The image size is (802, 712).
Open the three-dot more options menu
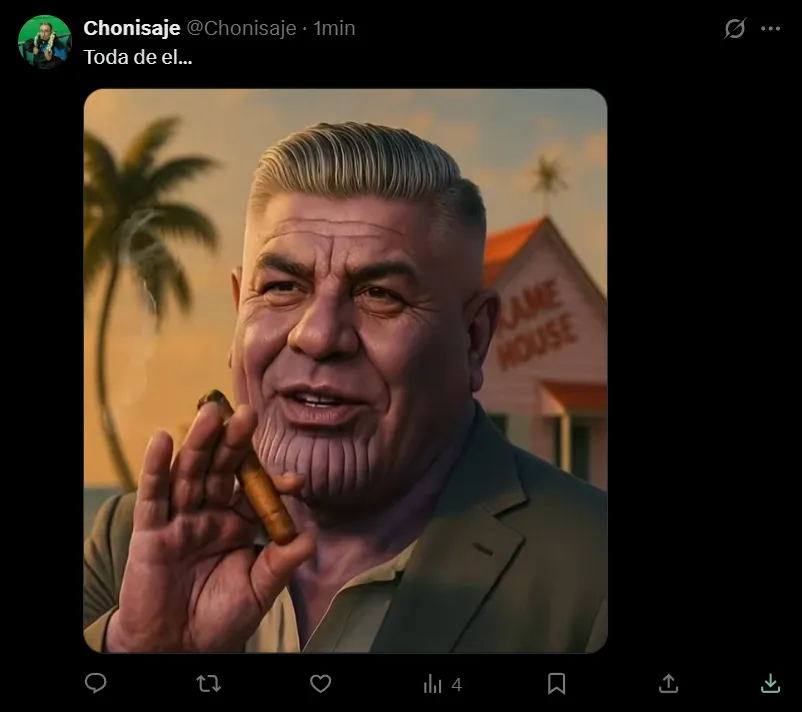[770, 28]
